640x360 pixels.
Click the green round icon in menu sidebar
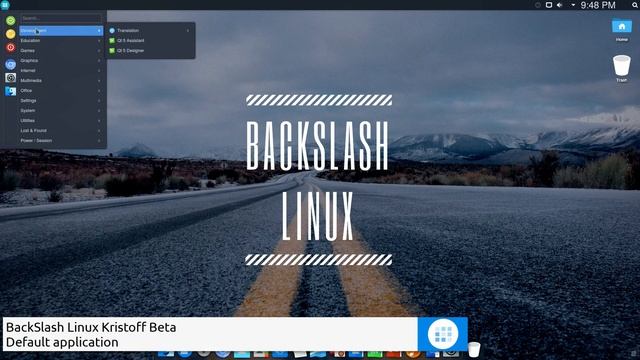pos(11,20)
